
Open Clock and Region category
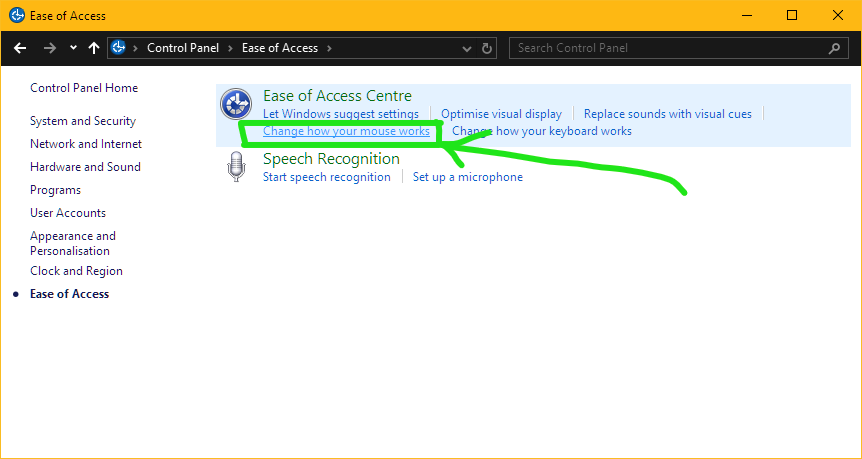pos(76,271)
